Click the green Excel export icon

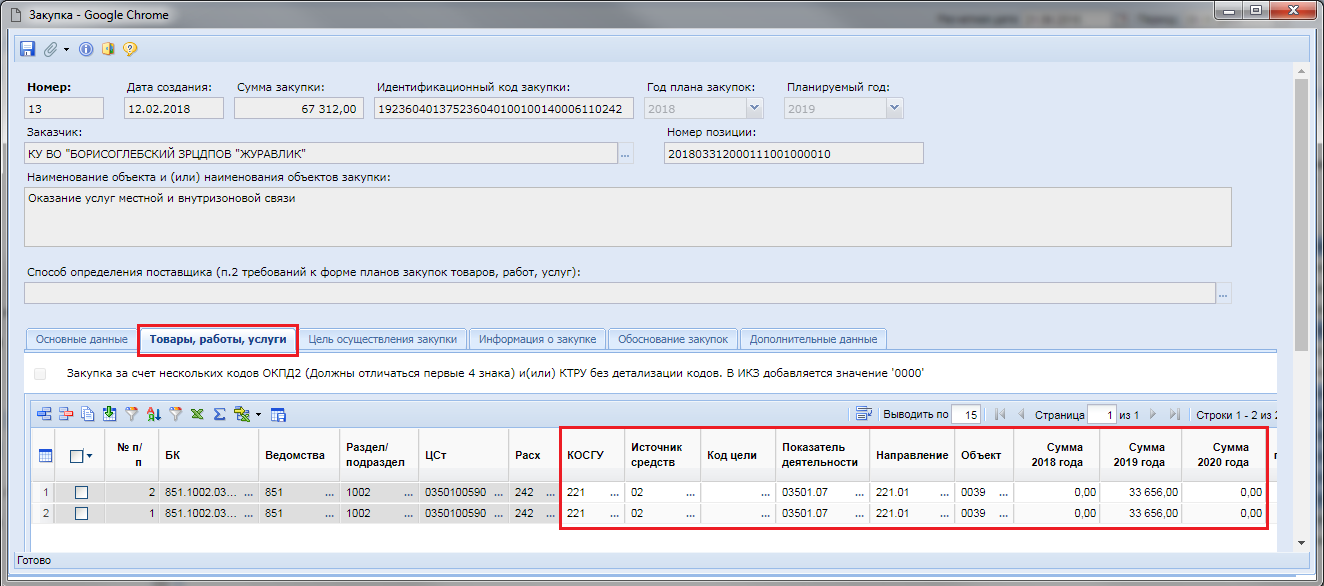pos(197,414)
